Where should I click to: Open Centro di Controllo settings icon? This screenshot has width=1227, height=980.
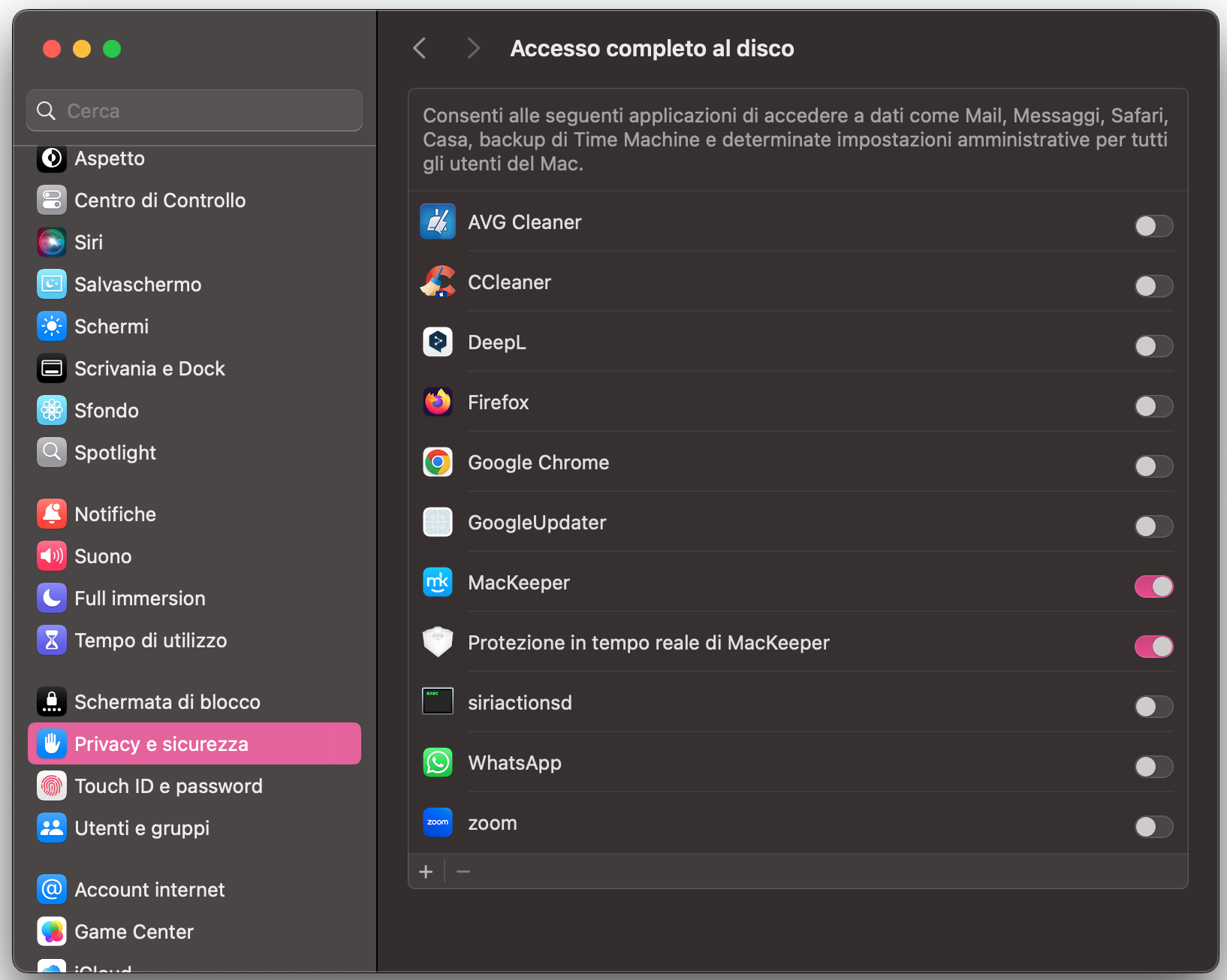coord(51,200)
